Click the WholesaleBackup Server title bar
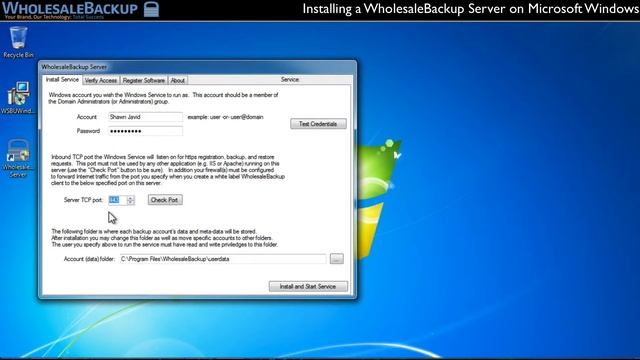The image size is (640, 360). pos(198,67)
